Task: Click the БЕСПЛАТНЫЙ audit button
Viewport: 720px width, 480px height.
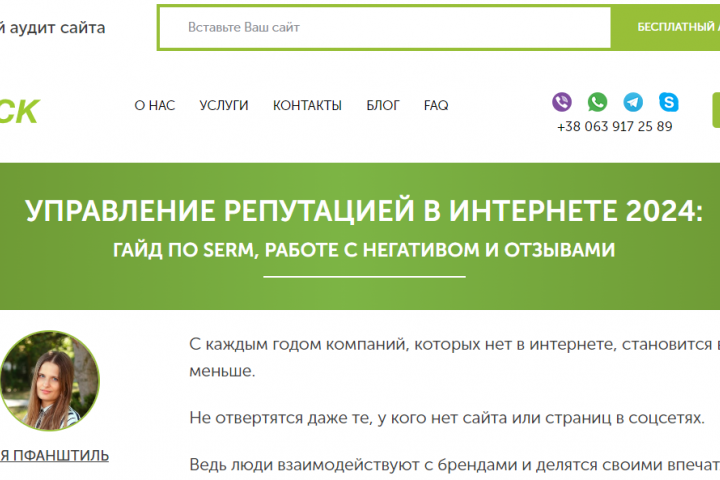Action: tap(665, 28)
